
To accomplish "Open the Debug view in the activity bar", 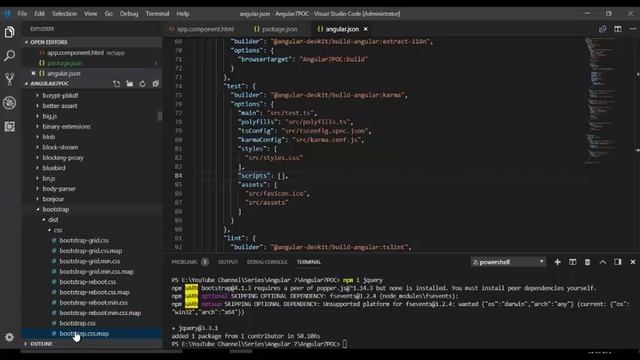I will pos(9,103).
